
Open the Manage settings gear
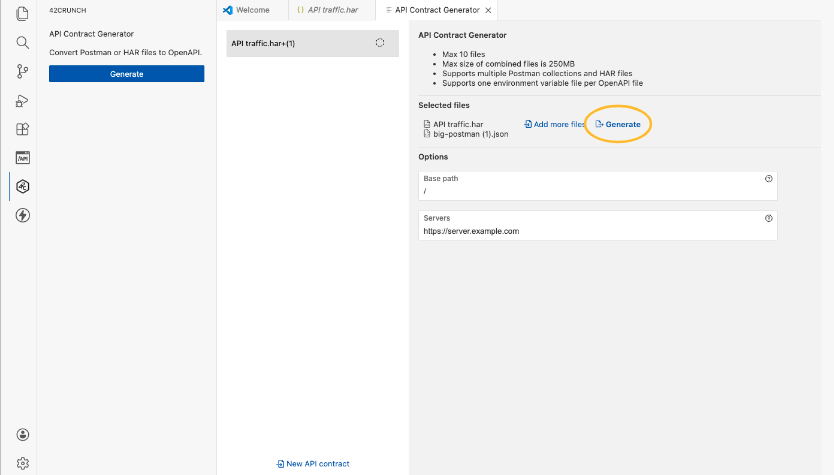point(22,463)
